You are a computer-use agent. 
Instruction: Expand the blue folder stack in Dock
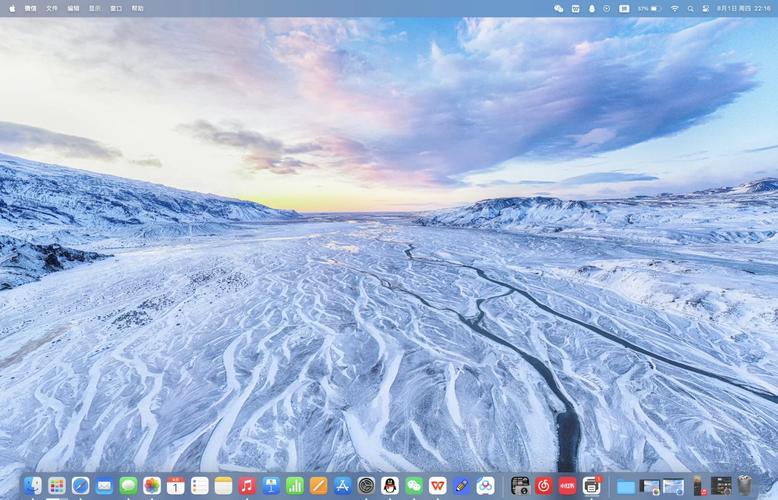pyautogui.click(x=626, y=486)
